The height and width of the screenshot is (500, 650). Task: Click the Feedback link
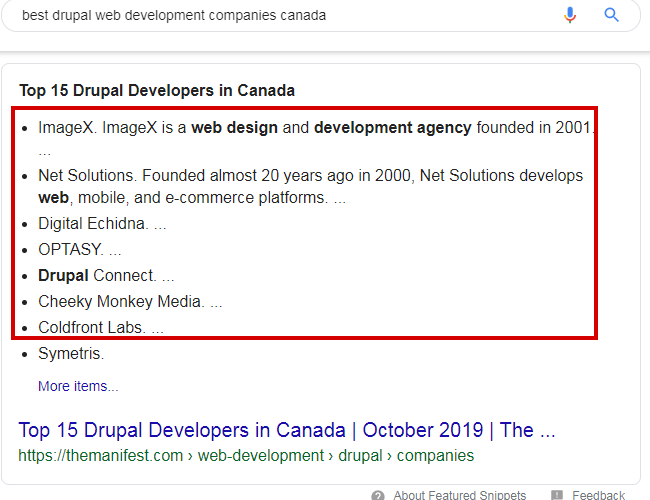[x=598, y=495]
